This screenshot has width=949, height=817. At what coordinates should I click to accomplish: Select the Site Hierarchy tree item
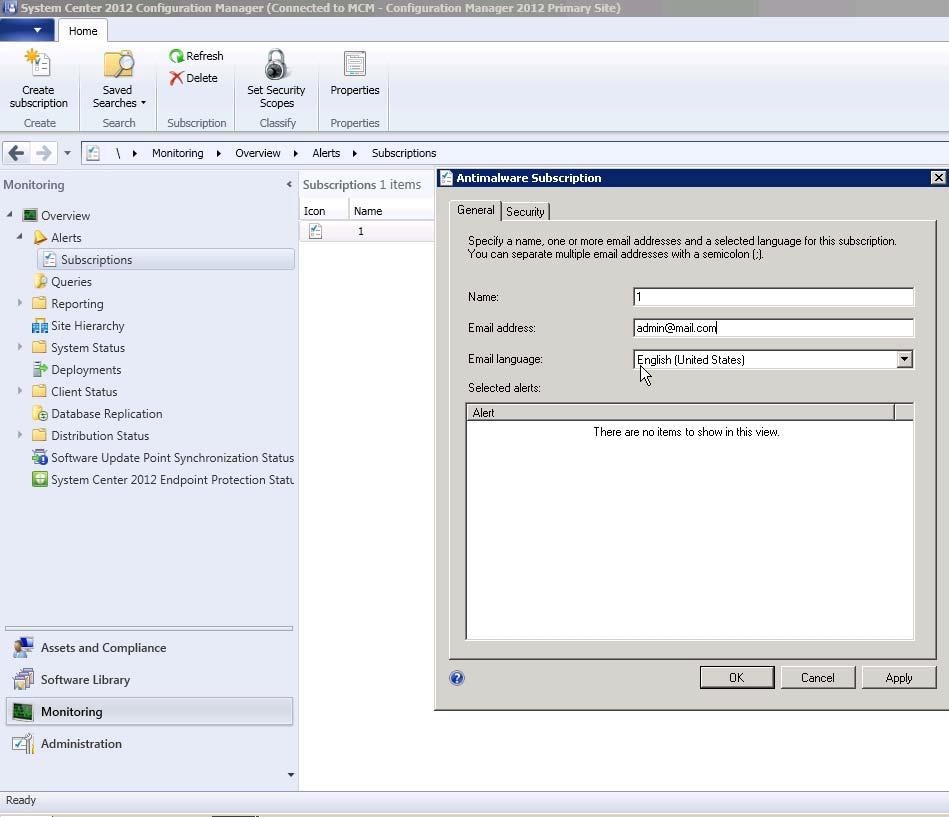coord(88,326)
